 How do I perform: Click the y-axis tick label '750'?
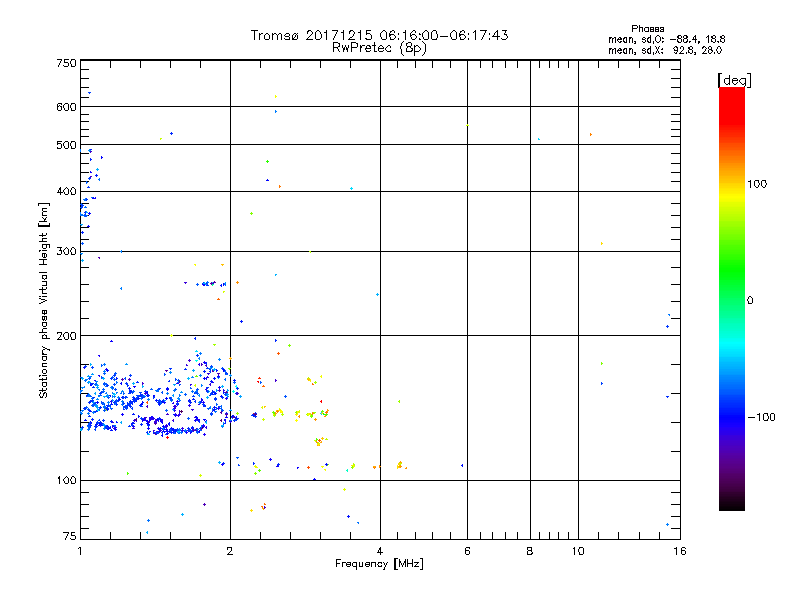click(x=66, y=63)
